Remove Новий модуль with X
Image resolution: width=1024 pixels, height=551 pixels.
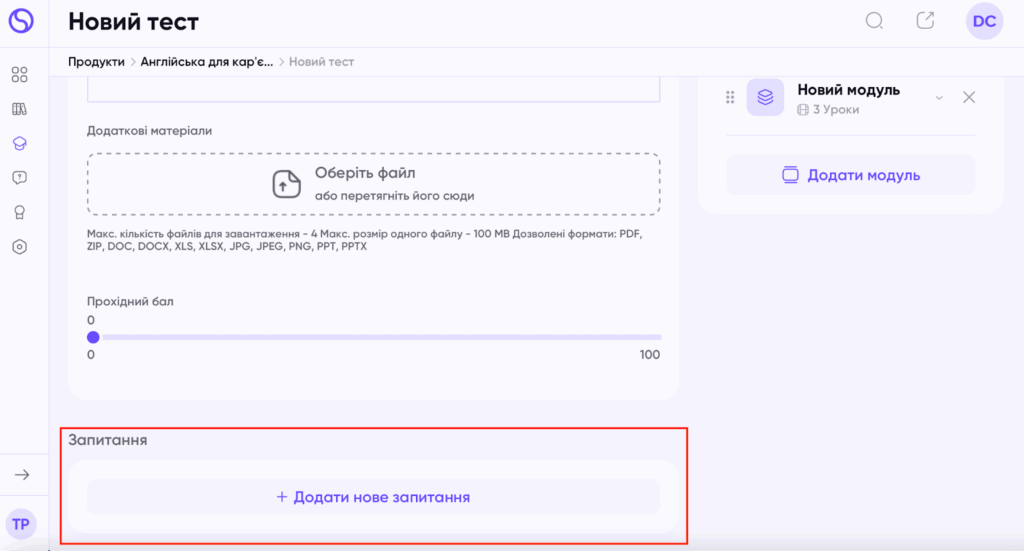[969, 97]
